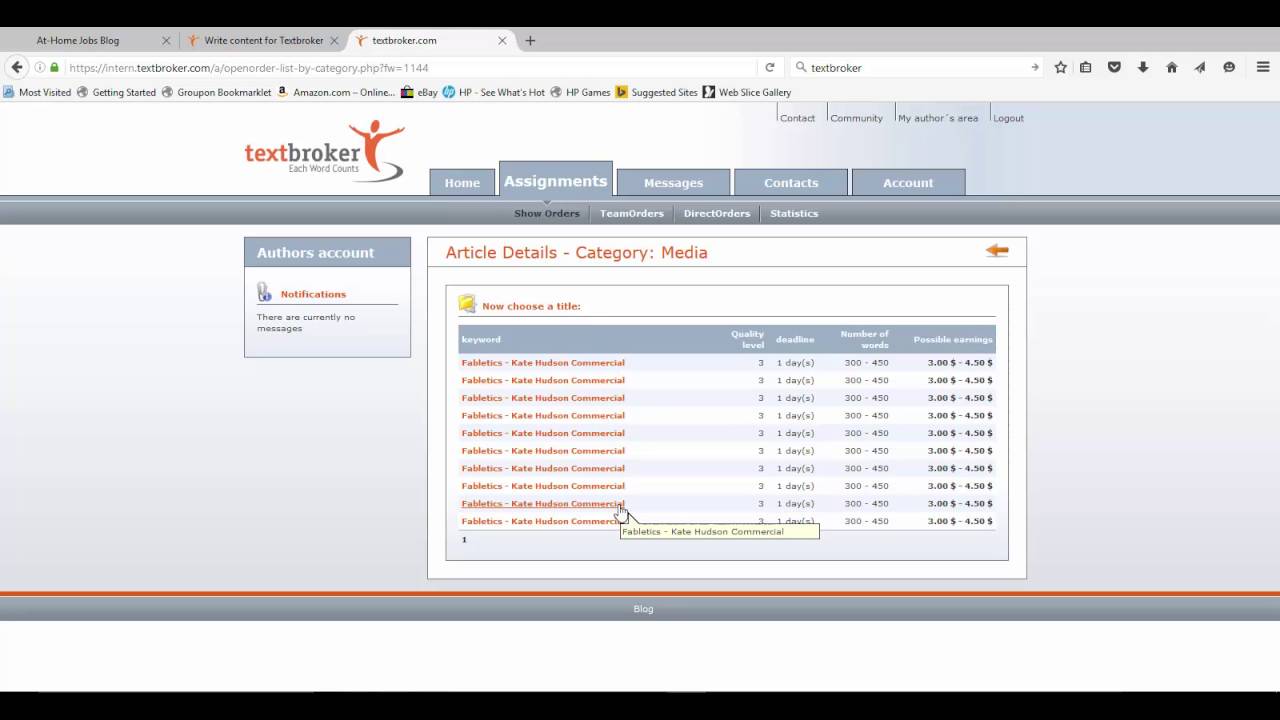Open Amazon.com bookmark
Screen dimensions: 1280x720
point(336,92)
